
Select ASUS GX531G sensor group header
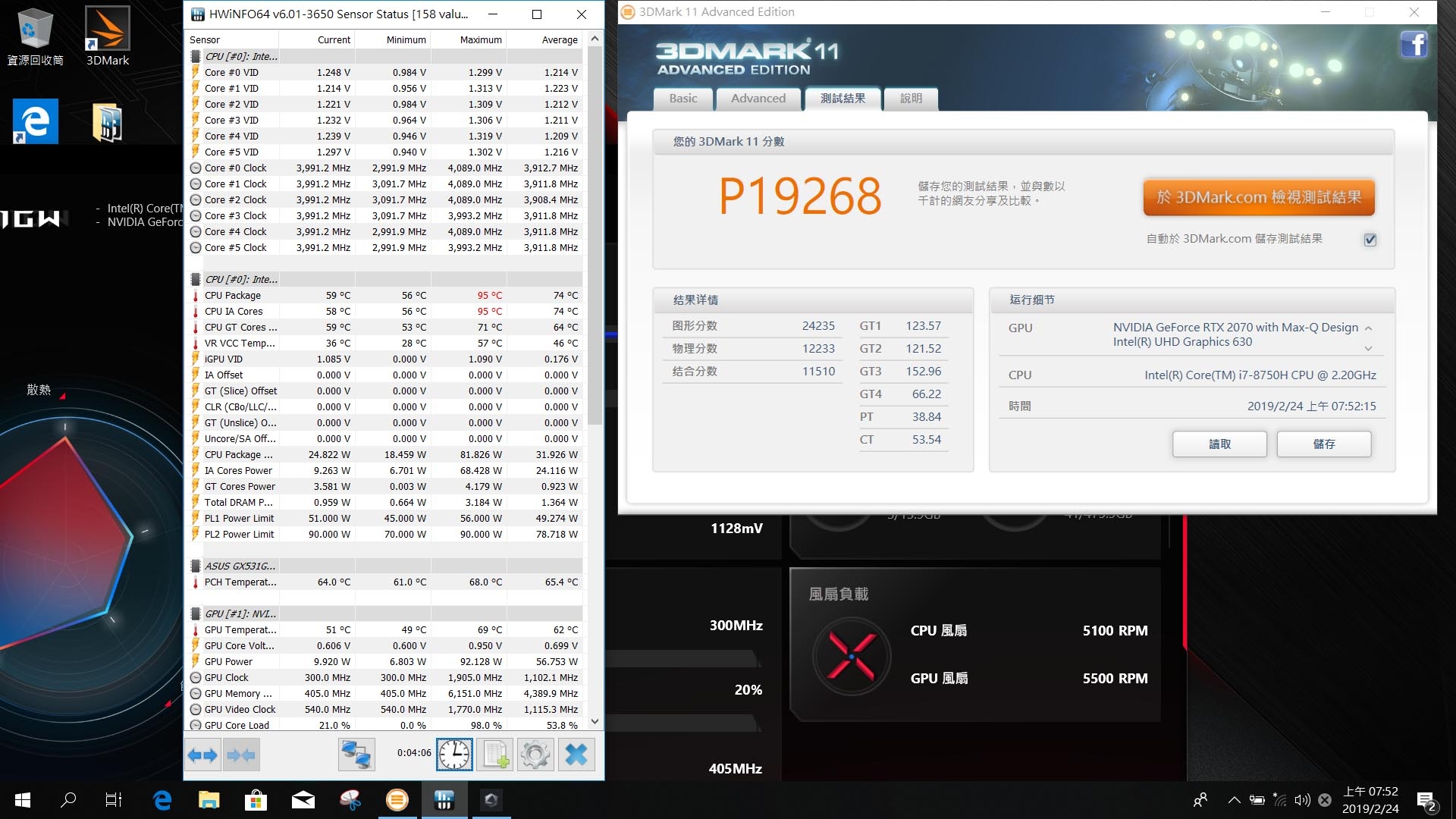point(384,566)
